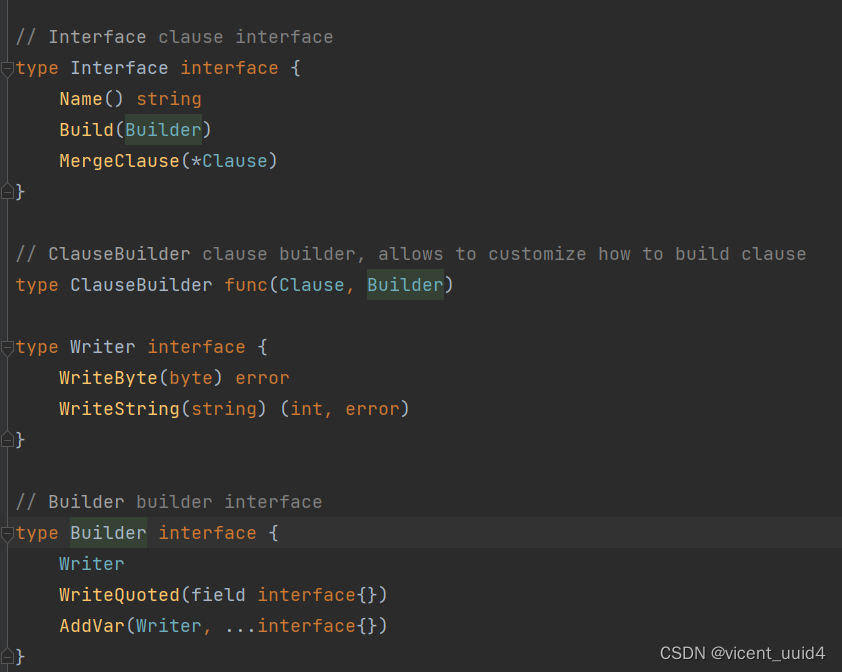842x672 pixels.
Task: Click Writer in 'type Writer interface'
Action: [103, 347]
